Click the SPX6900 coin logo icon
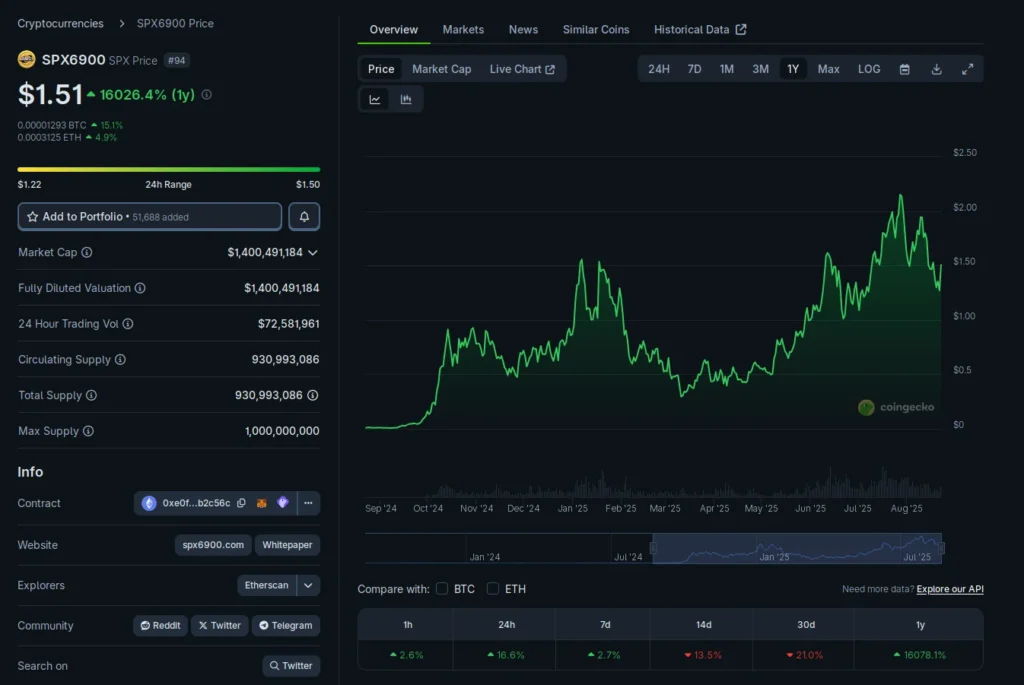This screenshot has width=1024, height=685. [27, 59]
